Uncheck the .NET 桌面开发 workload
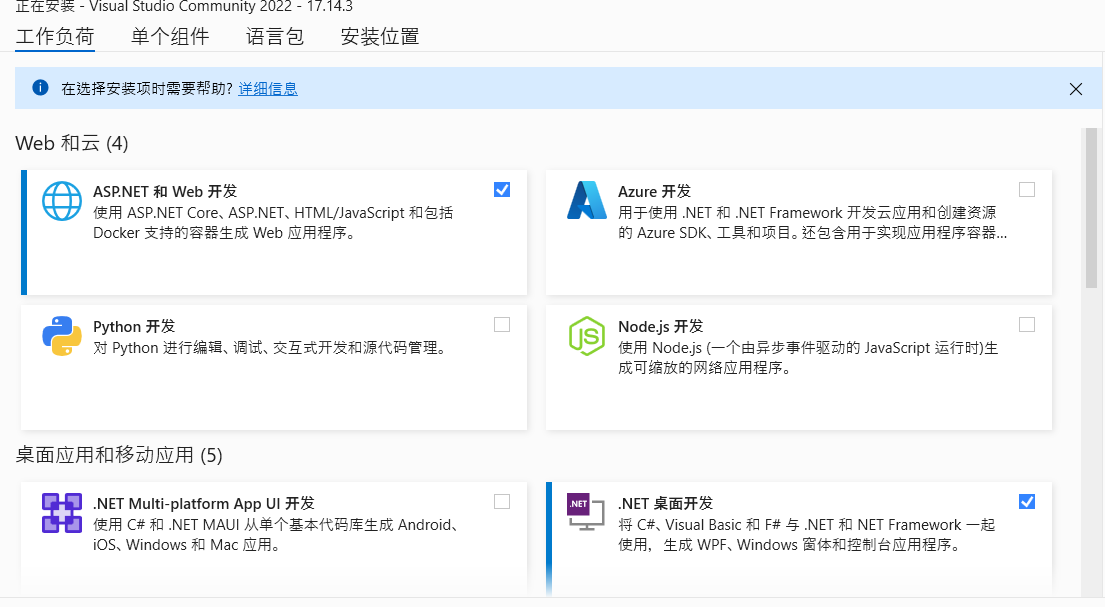The image size is (1105, 607). (x=1027, y=501)
